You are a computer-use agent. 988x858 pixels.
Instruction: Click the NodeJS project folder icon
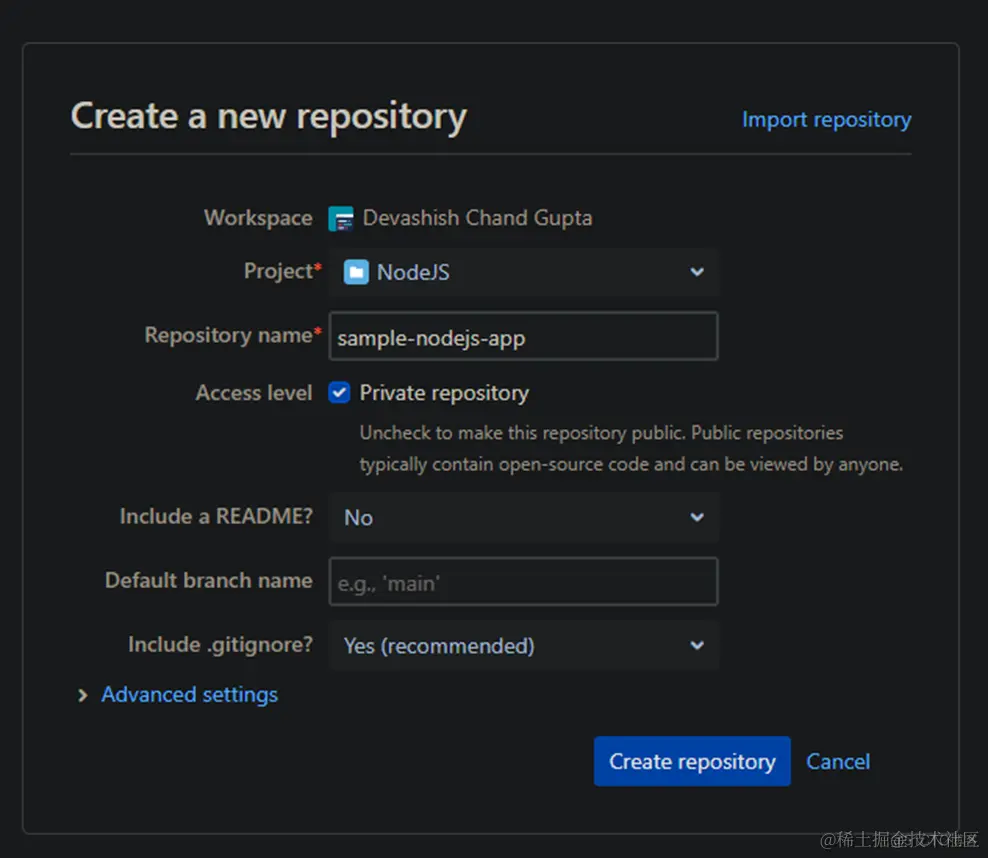click(x=356, y=272)
